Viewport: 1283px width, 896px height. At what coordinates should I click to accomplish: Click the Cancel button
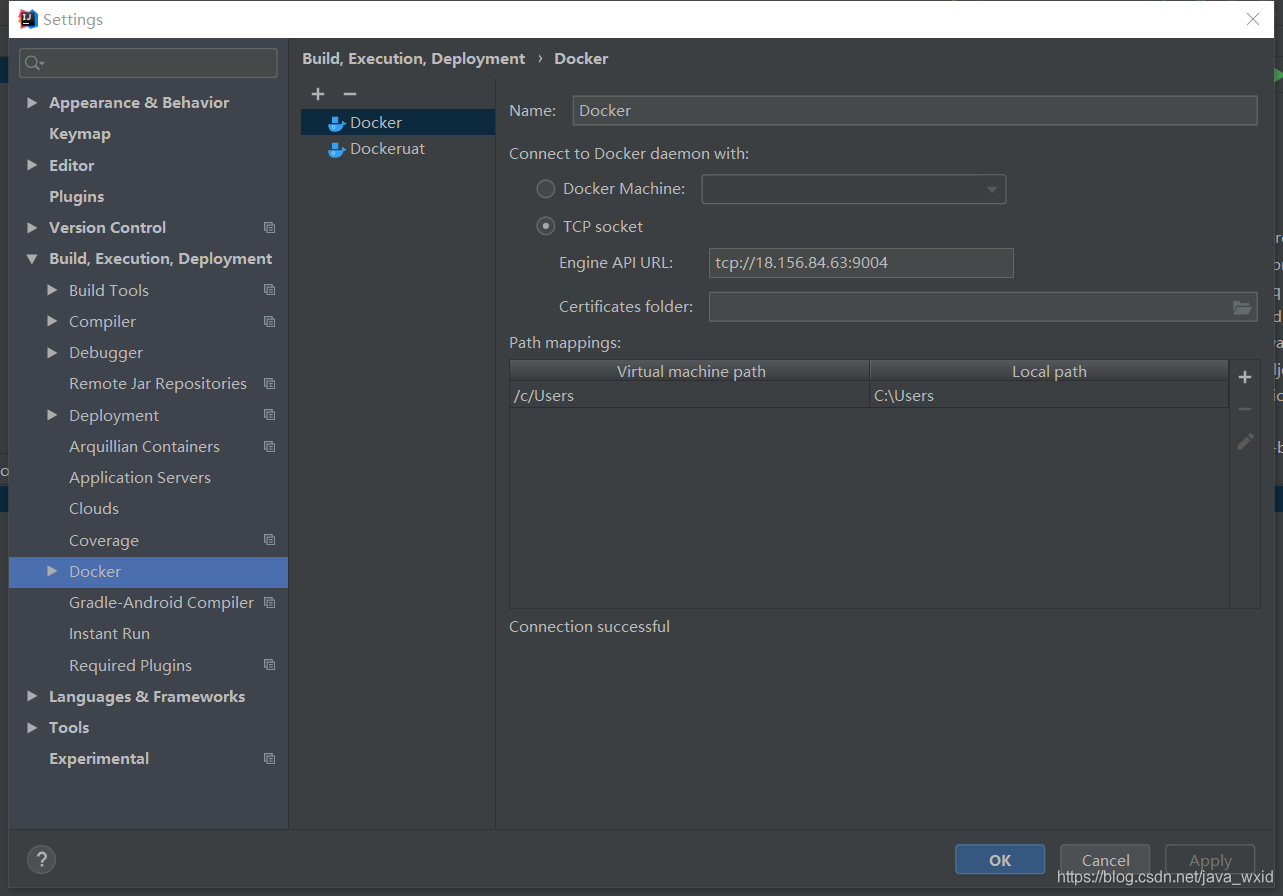(1106, 860)
